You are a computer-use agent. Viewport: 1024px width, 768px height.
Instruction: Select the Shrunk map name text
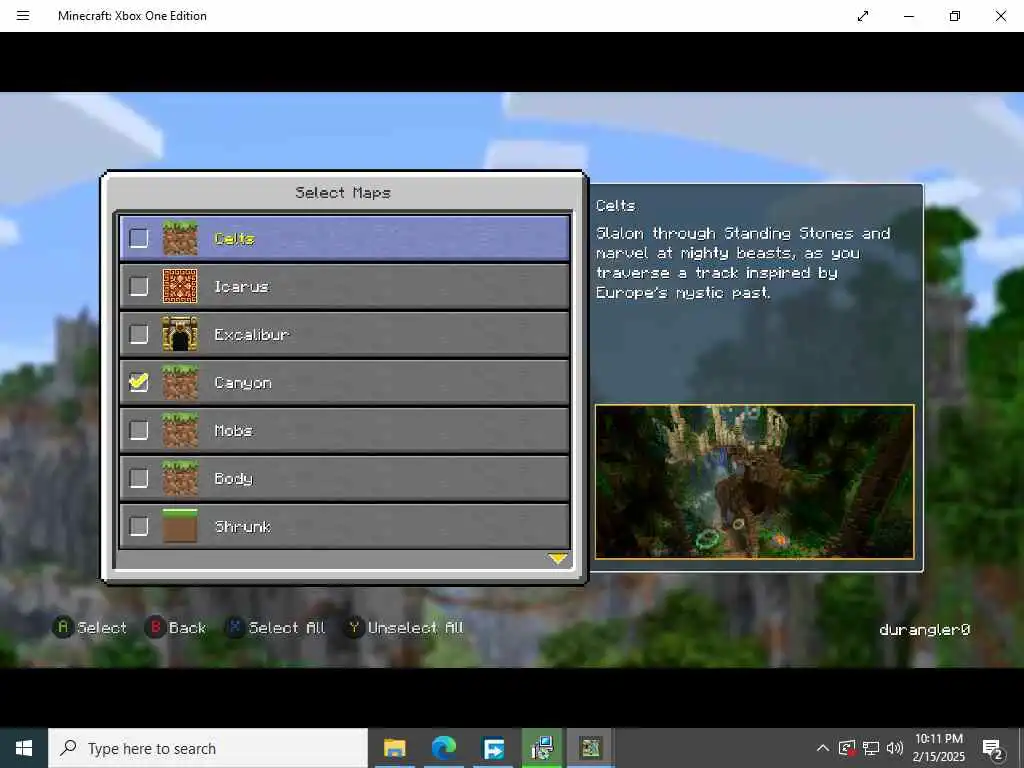(x=242, y=526)
